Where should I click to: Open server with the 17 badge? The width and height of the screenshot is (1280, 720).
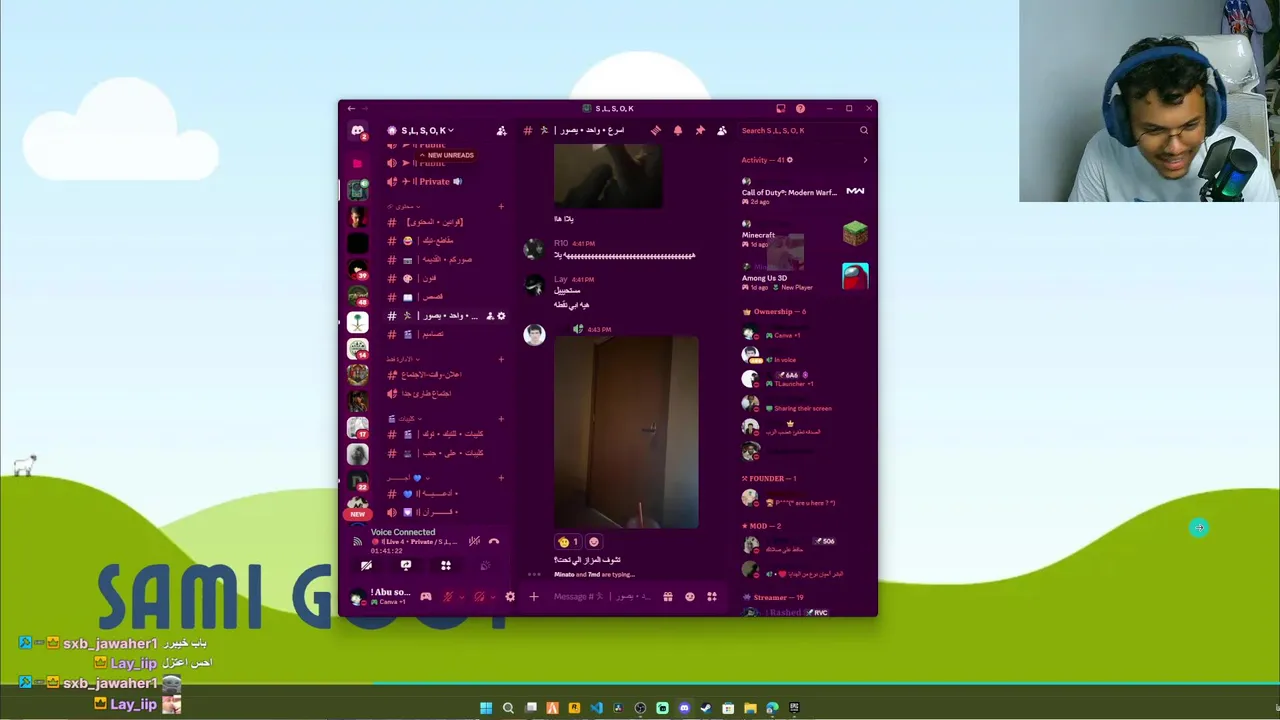[x=357, y=427]
